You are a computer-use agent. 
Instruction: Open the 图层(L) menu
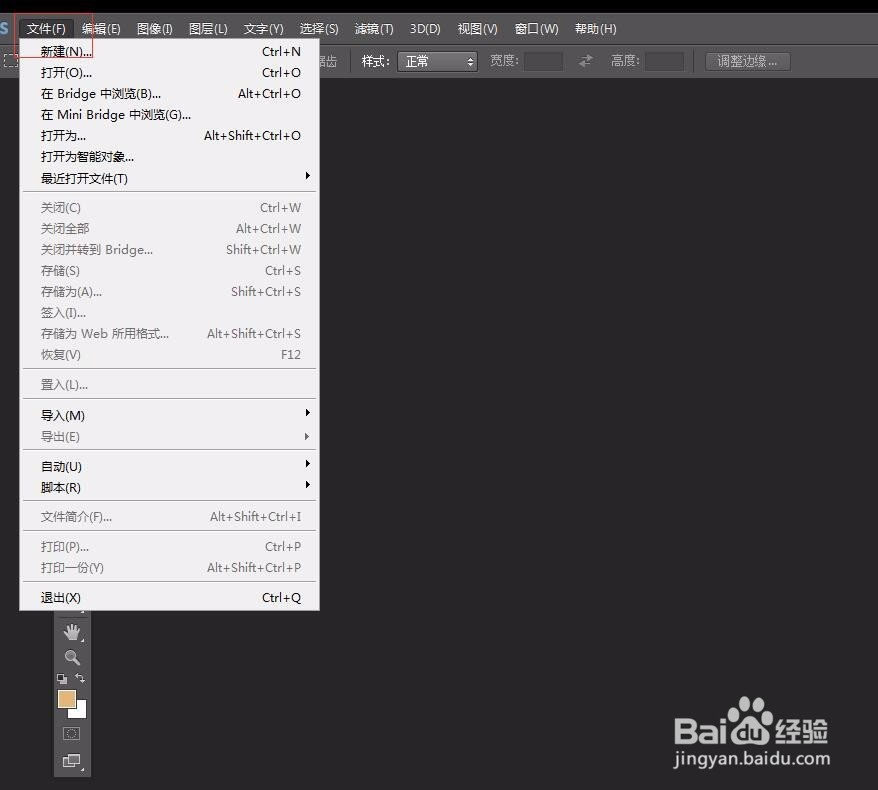point(208,29)
